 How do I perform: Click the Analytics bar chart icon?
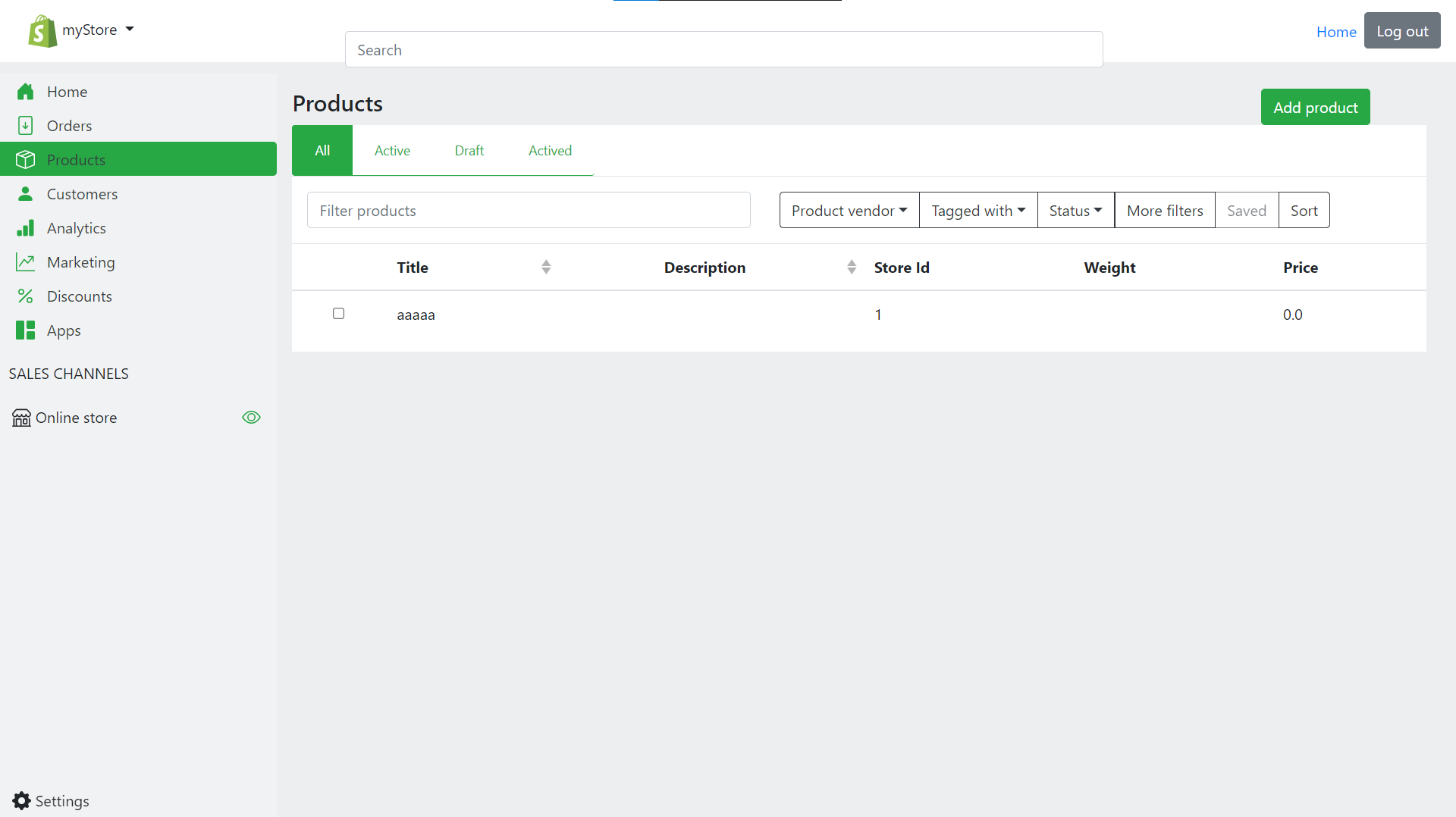click(26, 227)
